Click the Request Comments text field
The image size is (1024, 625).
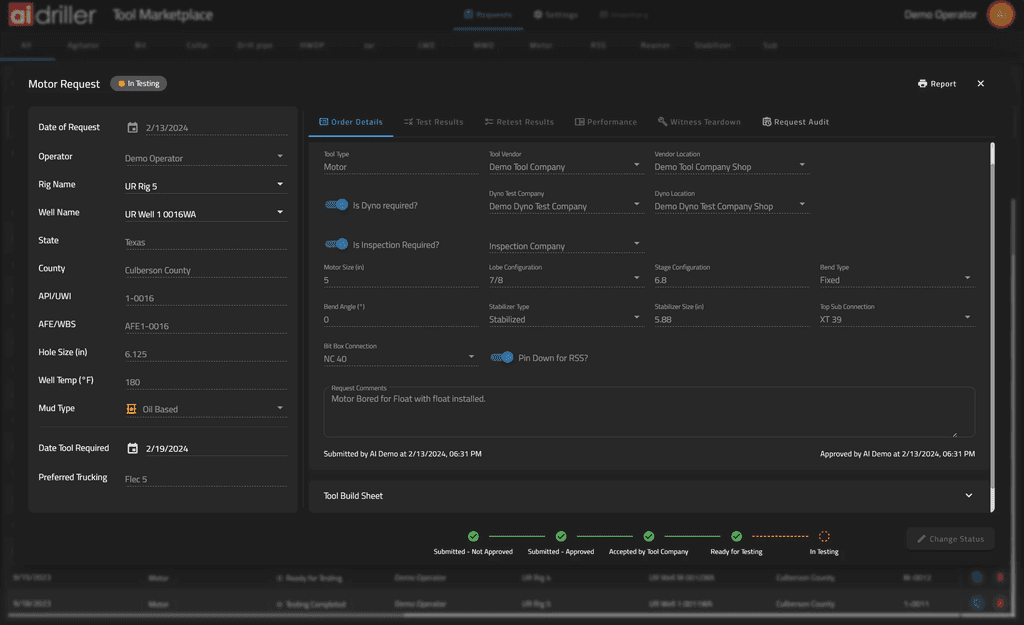pyautogui.click(x=648, y=413)
